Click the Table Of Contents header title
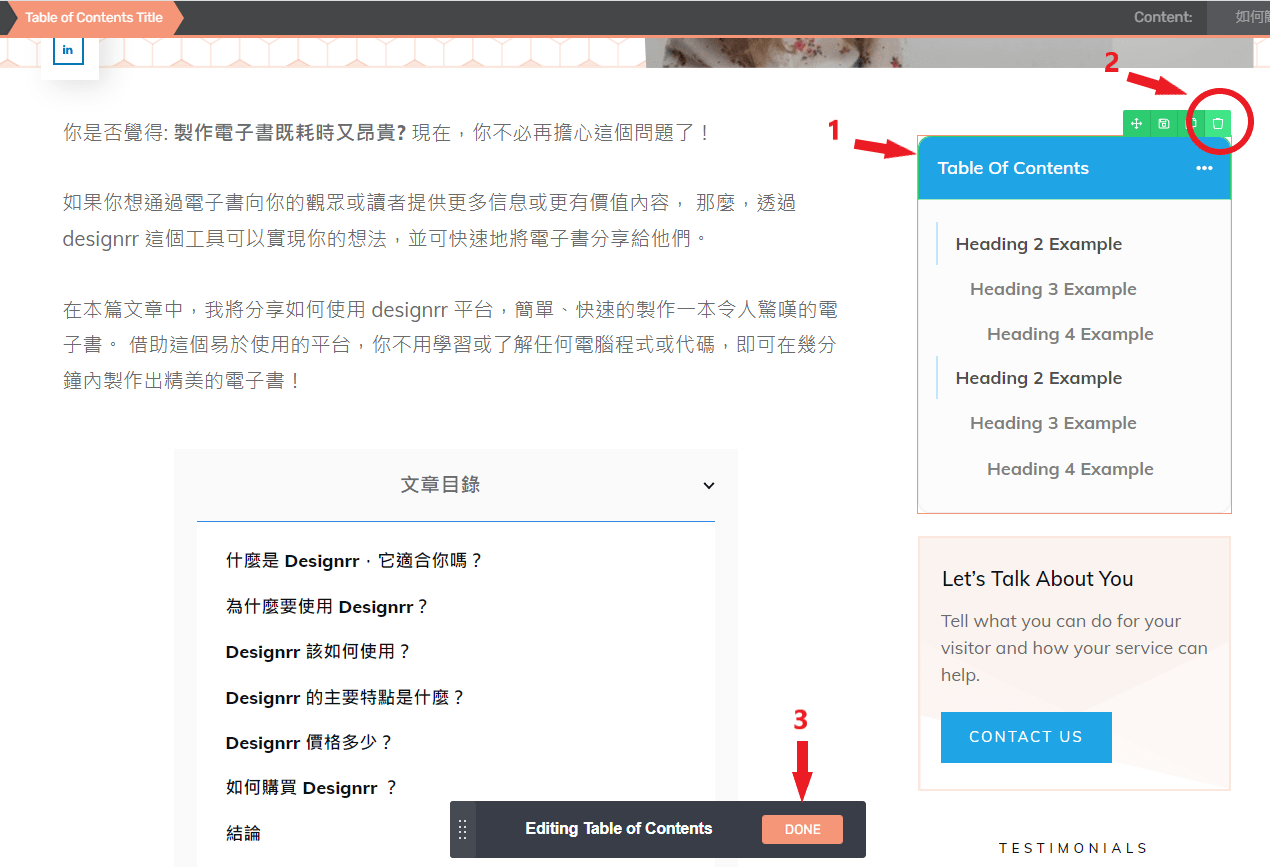The width and height of the screenshot is (1270, 867). pos(1013,168)
